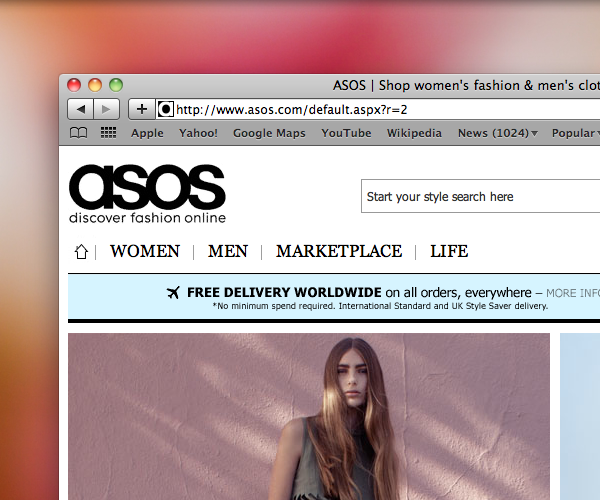This screenshot has width=600, height=500.
Task: Go to ASOS home via house icon
Action: 81,252
